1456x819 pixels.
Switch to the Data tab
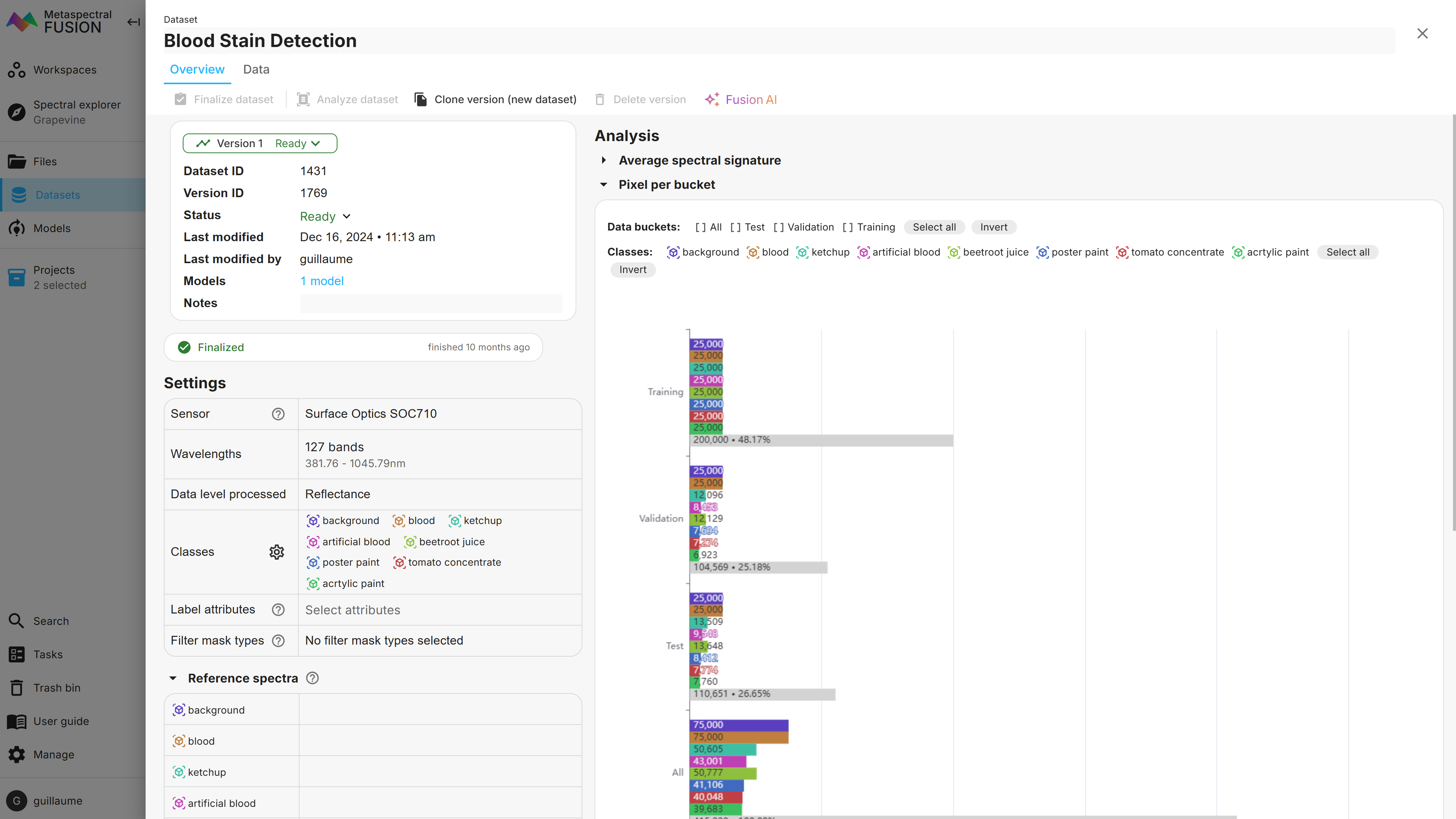(256, 69)
